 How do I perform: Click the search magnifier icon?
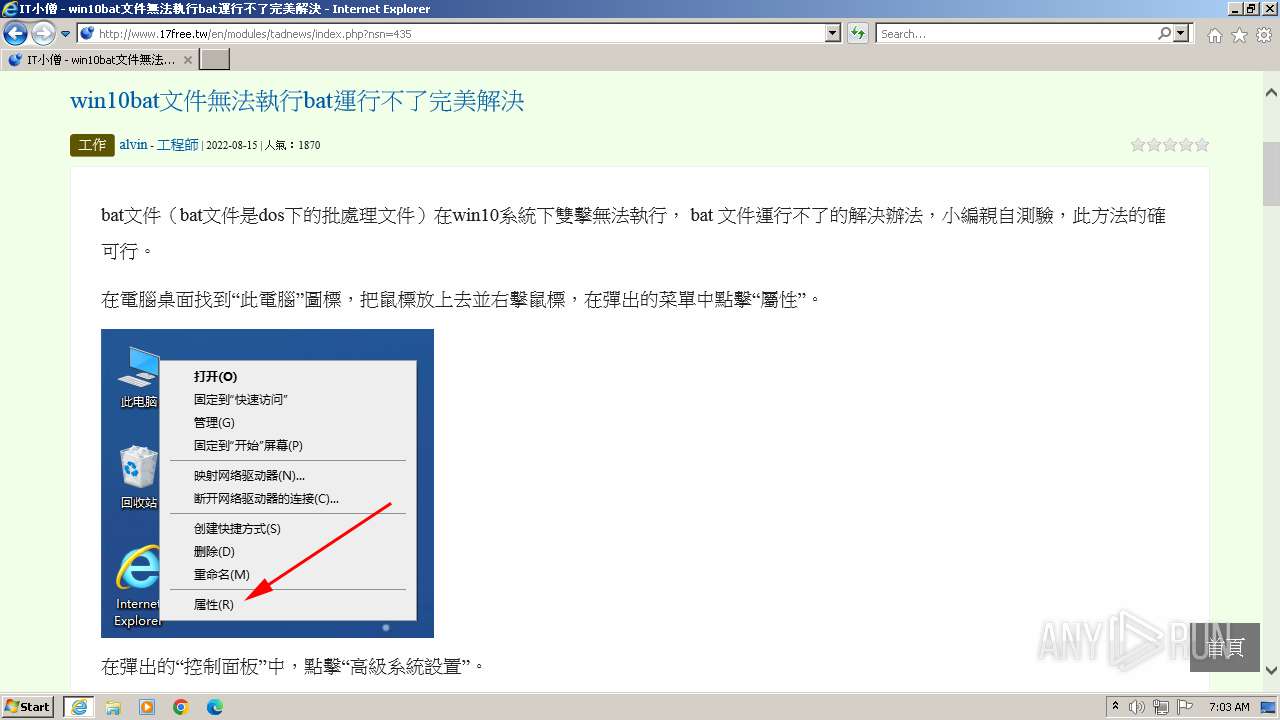[x=1164, y=33]
